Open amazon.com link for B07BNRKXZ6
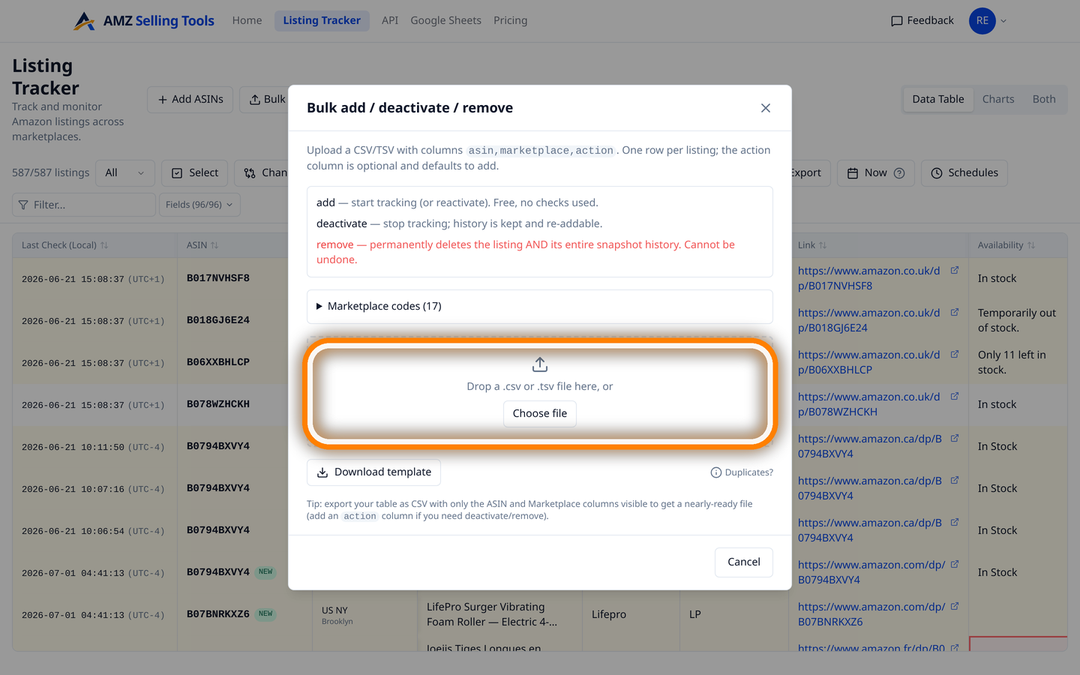Screen dimensions: 1080x675 coord(872,614)
